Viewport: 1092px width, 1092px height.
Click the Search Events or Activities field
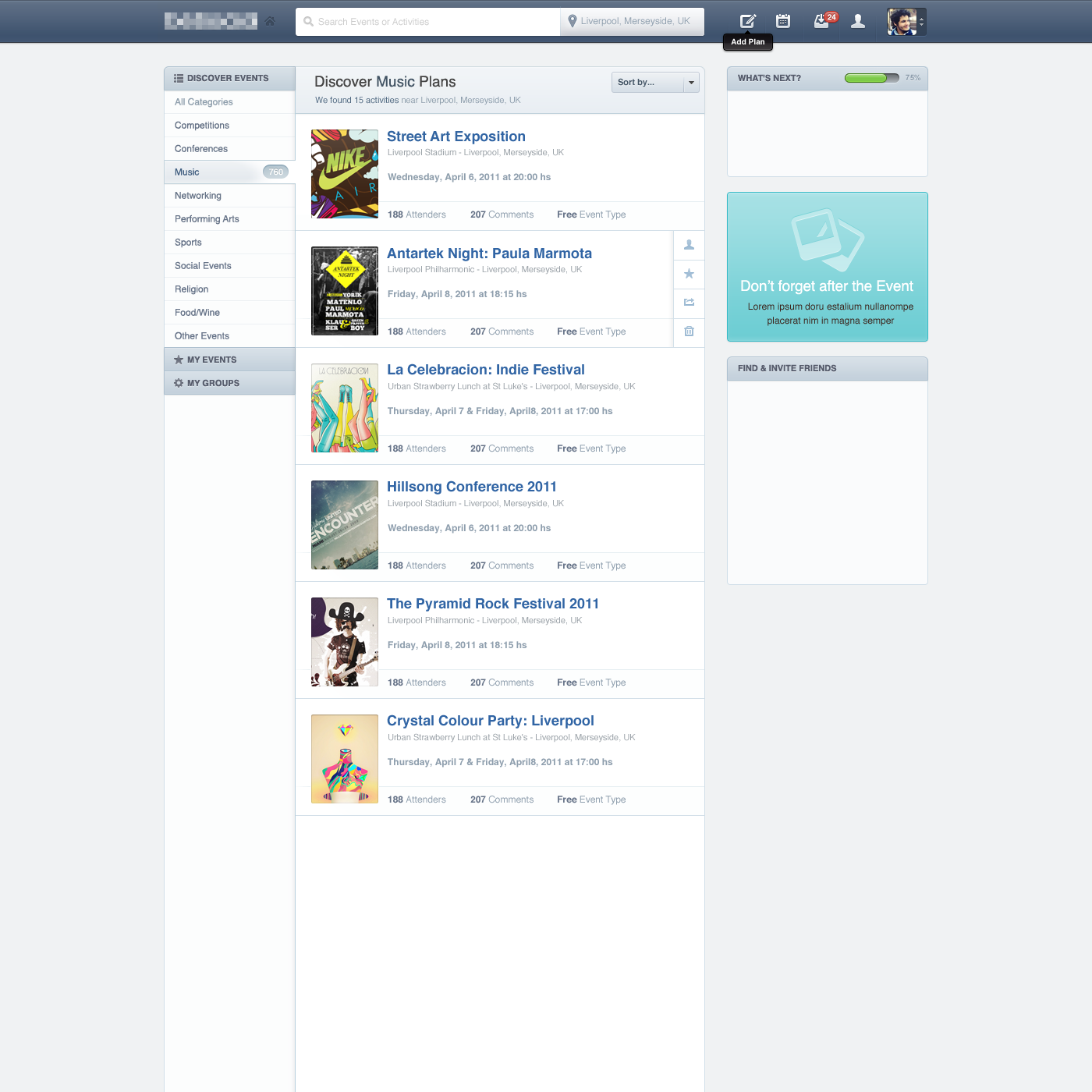[x=428, y=22]
